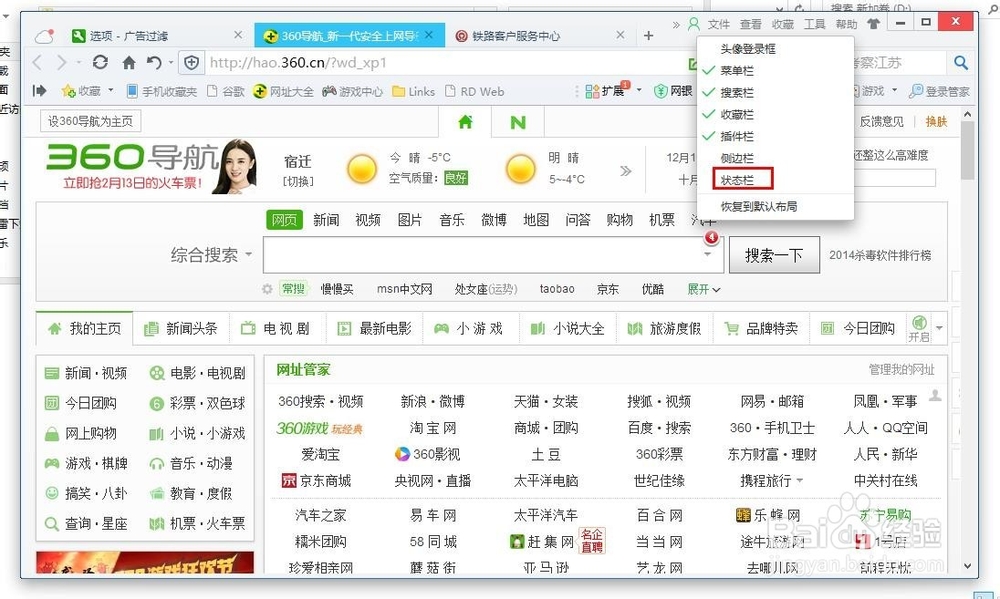Open 手机收藏夹 bookmark
Image resolution: width=1000 pixels, height=599 pixels.
pos(162,91)
